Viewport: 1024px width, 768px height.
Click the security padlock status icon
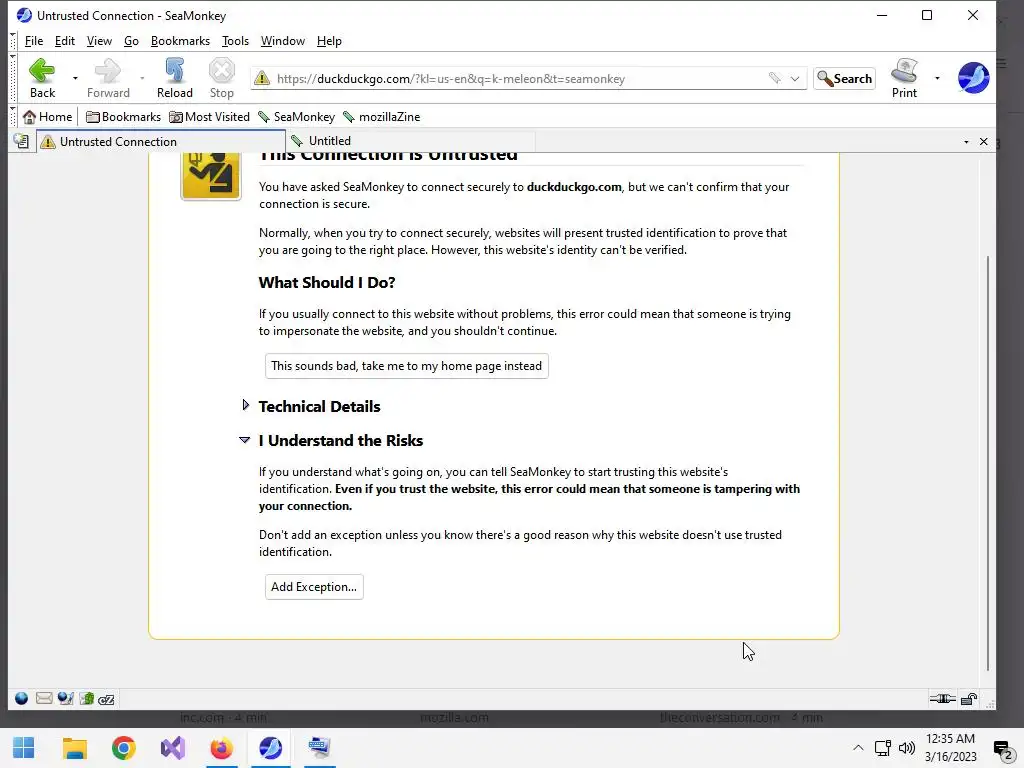click(x=969, y=699)
